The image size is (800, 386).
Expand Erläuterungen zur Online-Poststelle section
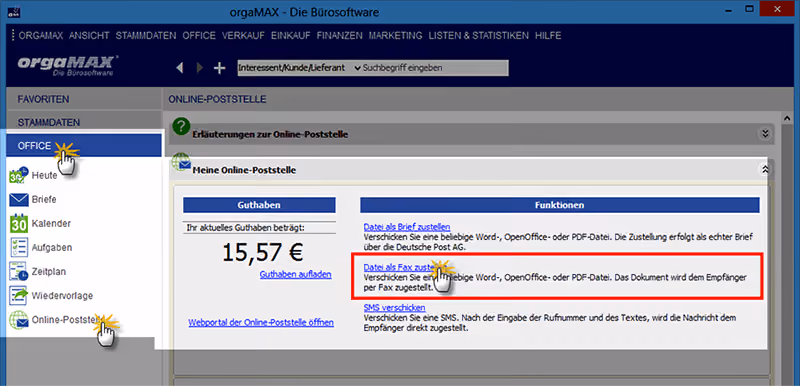coord(764,134)
